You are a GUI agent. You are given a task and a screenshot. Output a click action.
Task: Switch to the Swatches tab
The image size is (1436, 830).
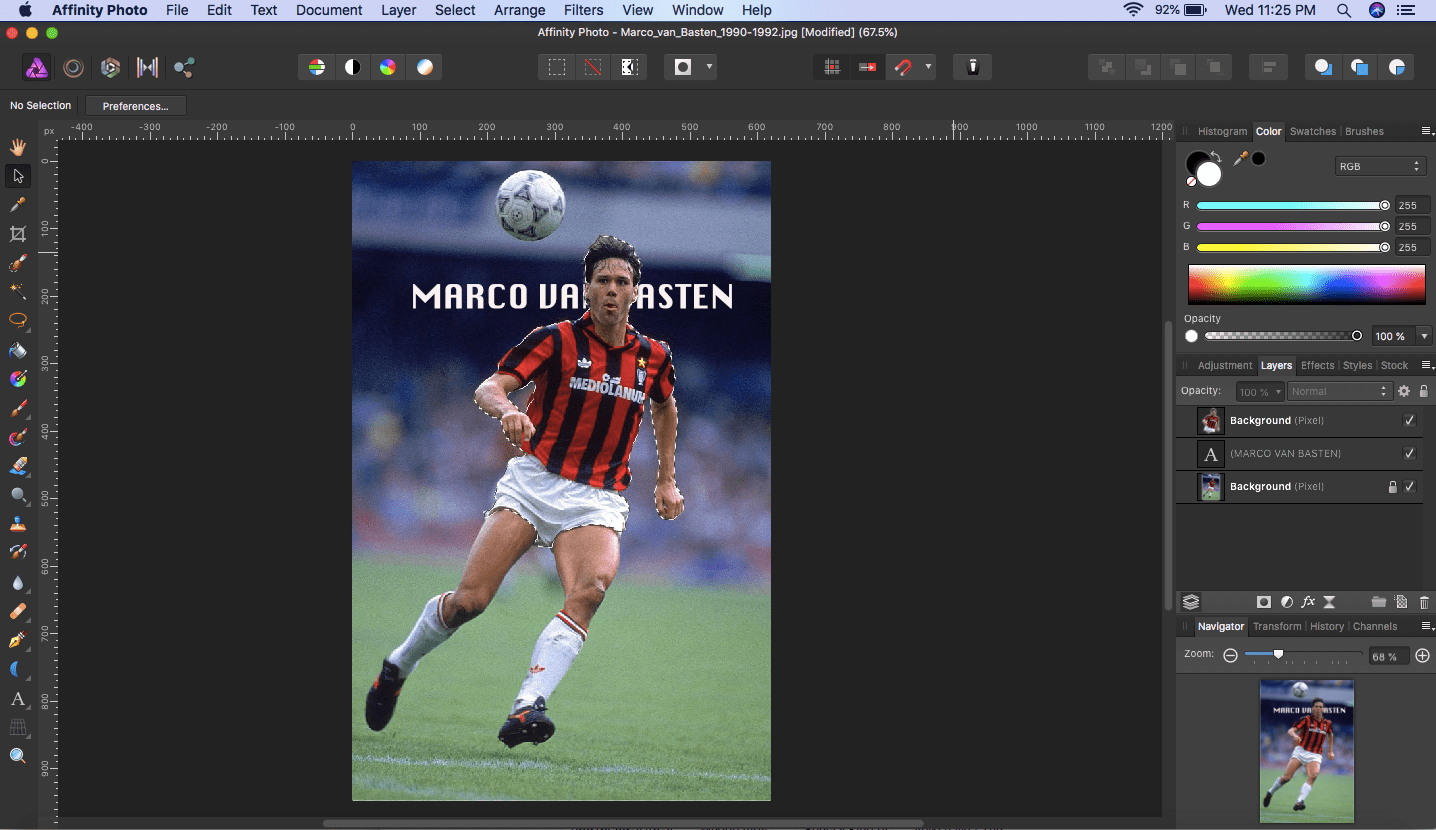click(1312, 131)
